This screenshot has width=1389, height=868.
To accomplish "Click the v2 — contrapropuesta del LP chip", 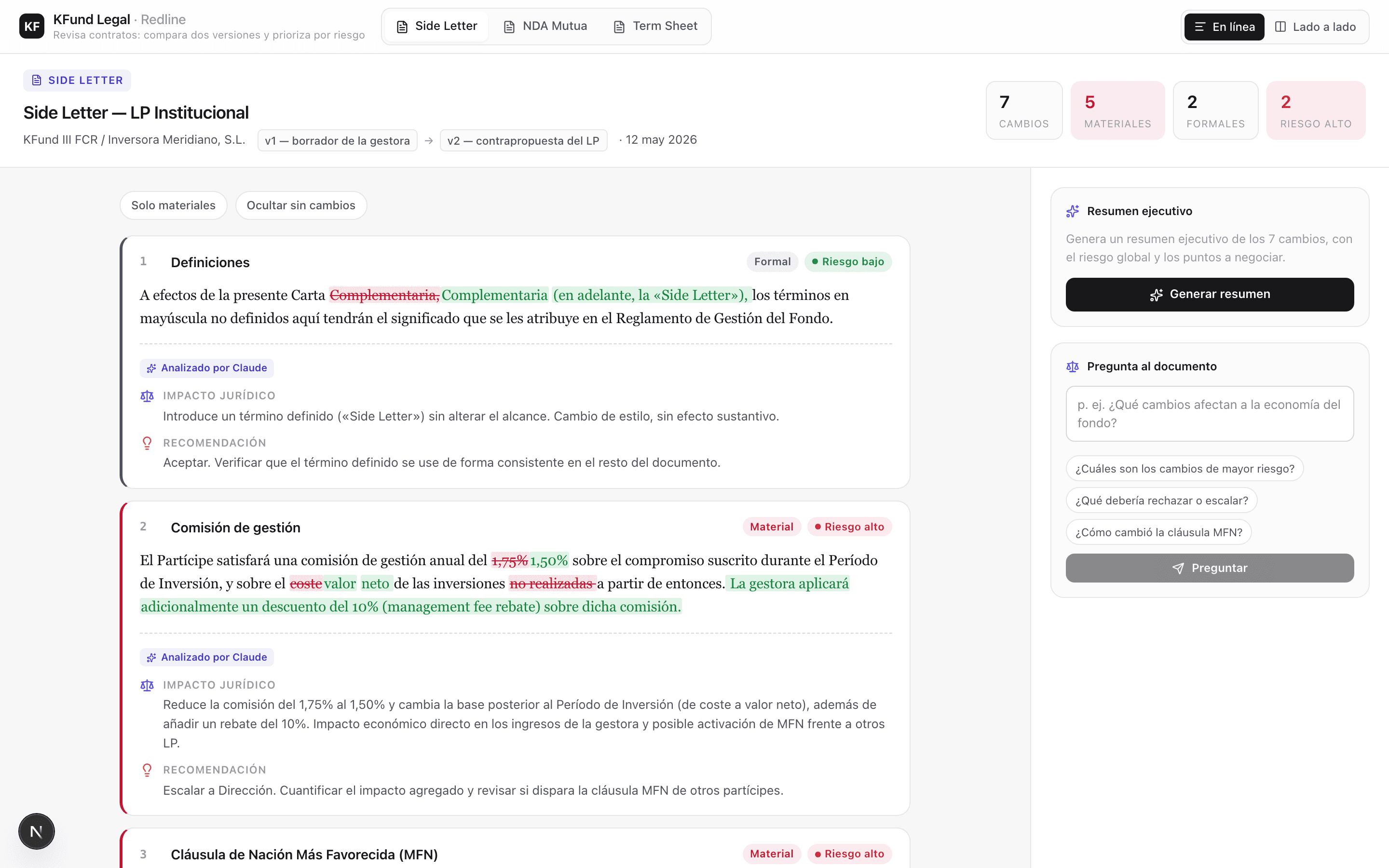I will click(x=523, y=141).
